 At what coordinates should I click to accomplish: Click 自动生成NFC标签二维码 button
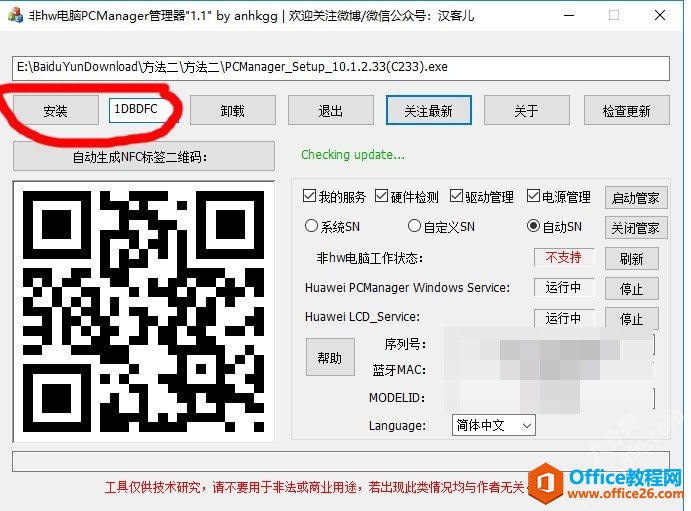pos(144,156)
